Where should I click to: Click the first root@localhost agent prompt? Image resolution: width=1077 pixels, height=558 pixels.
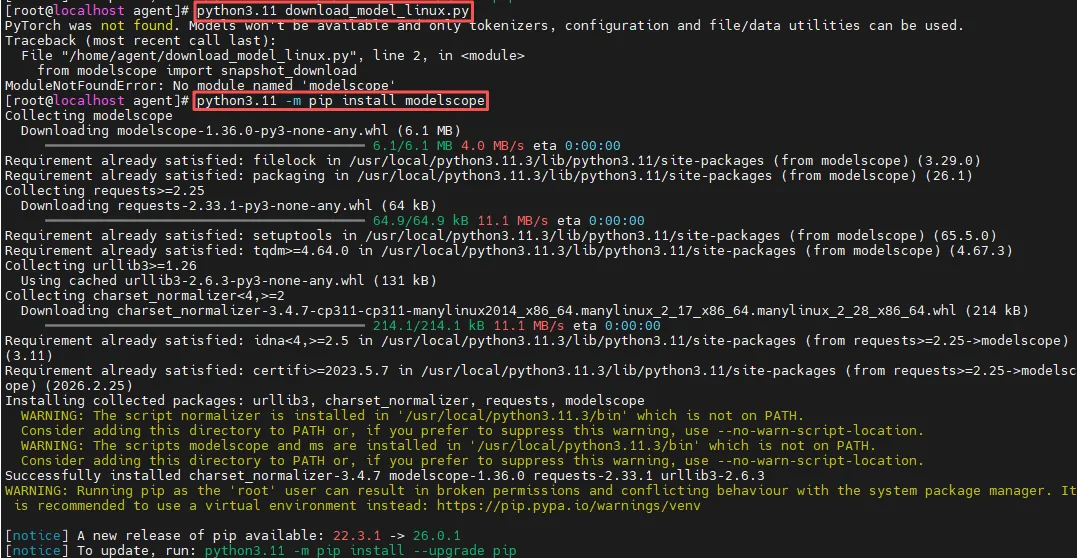coord(98,11)
